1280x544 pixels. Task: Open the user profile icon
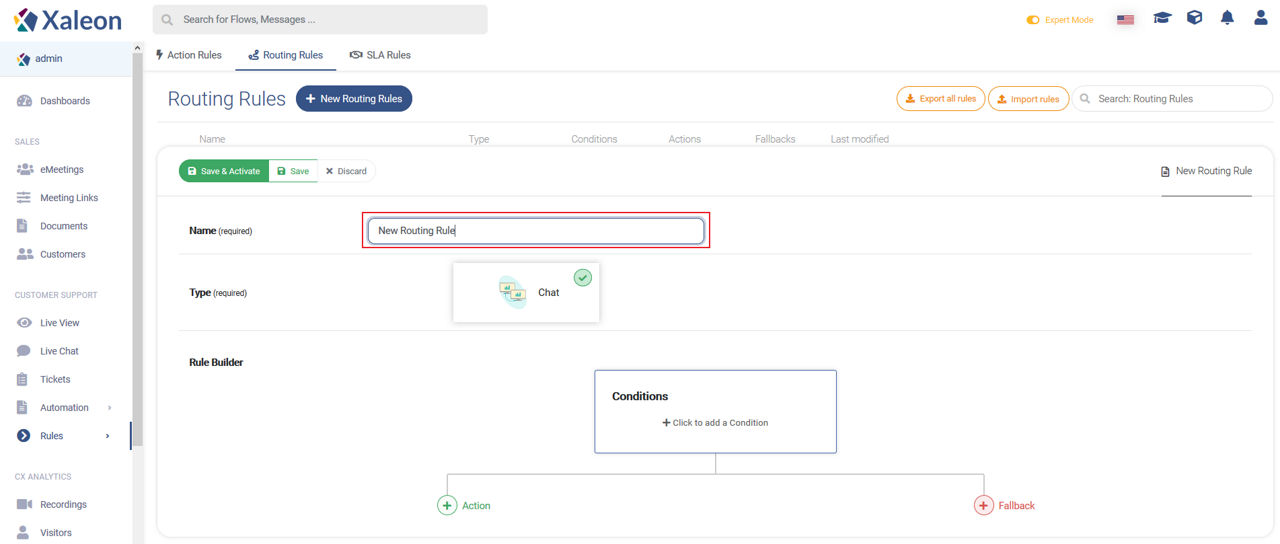tap(1260, 18)
